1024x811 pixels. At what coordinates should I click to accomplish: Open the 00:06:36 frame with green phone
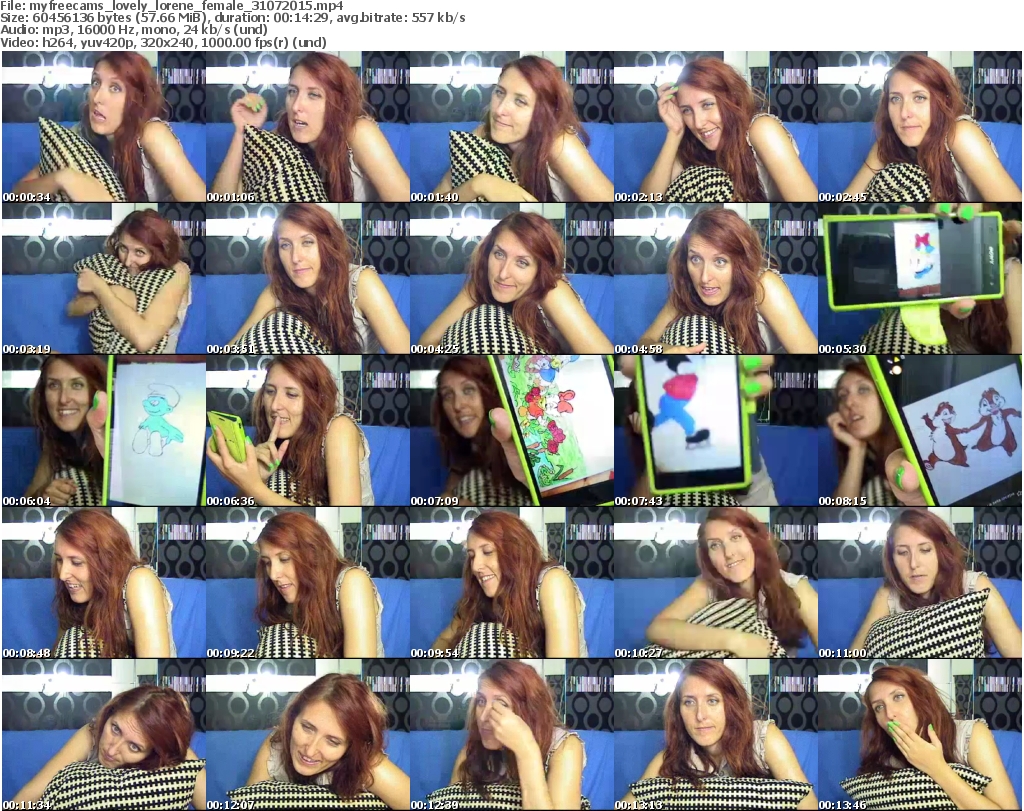click(x=307, y=431)
